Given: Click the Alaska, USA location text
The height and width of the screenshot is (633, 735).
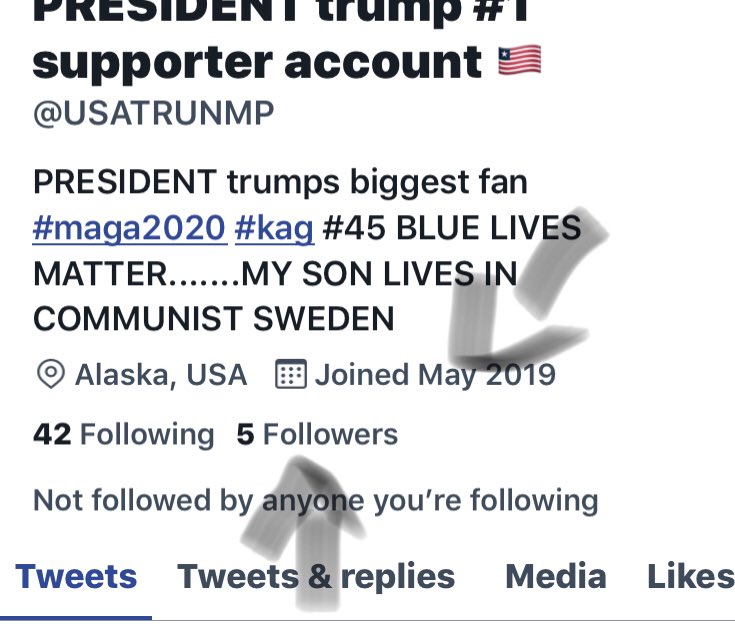Looking at the screenshot, I should pyautogui.click(x=161, y=375).
